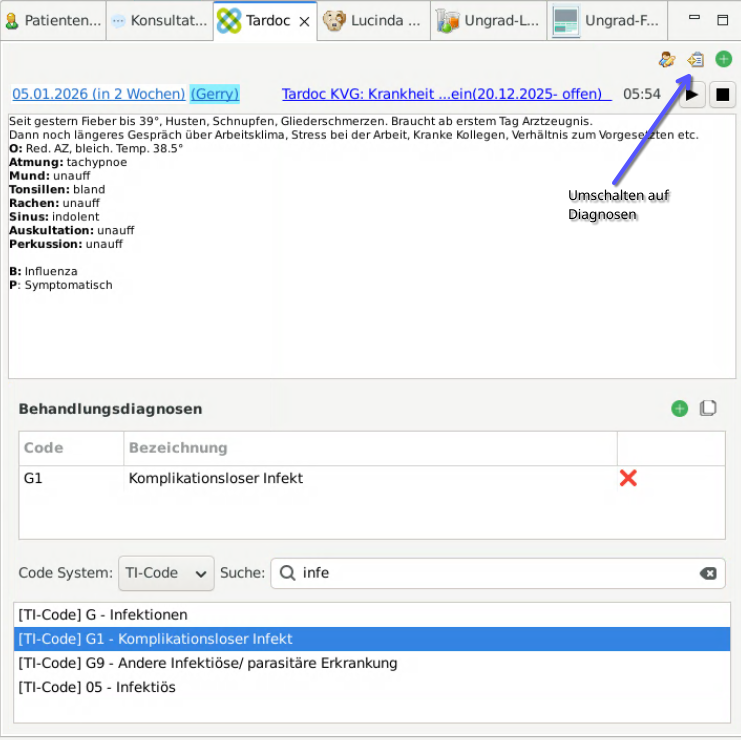Click the person with pencil icon
Image resolution: width=741 pixels, height=740 pixels.
[667, 60]
